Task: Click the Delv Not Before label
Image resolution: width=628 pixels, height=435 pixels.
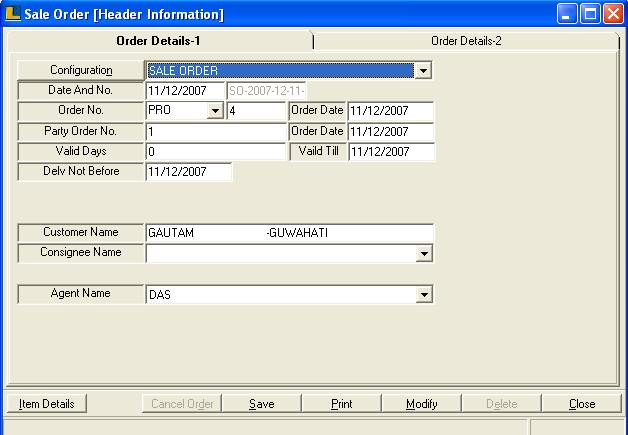Action: pyautogui.click(x=81, y=171)
